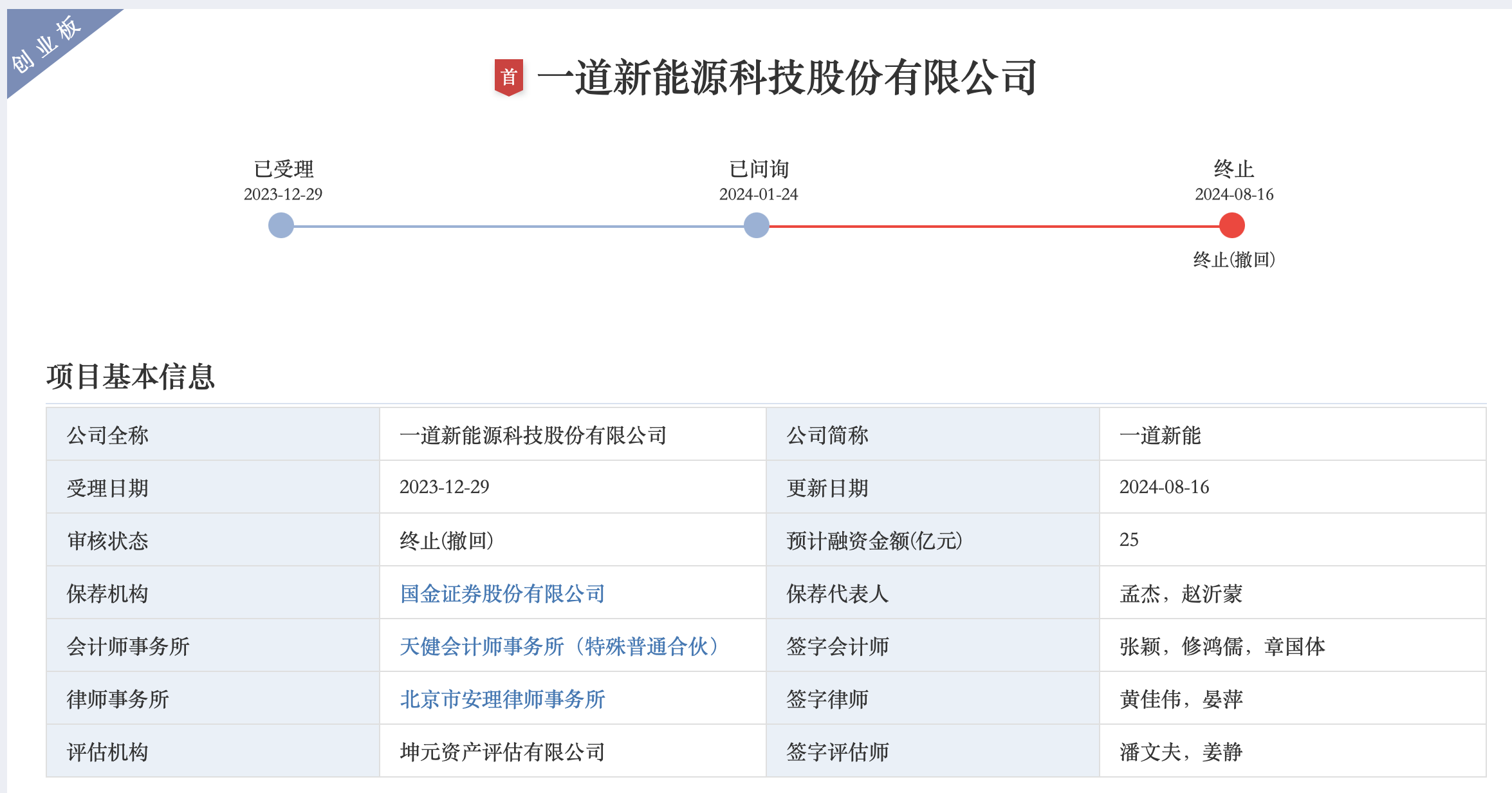
Task: Click the 已问询 timeline node
Action: point(756,225)
